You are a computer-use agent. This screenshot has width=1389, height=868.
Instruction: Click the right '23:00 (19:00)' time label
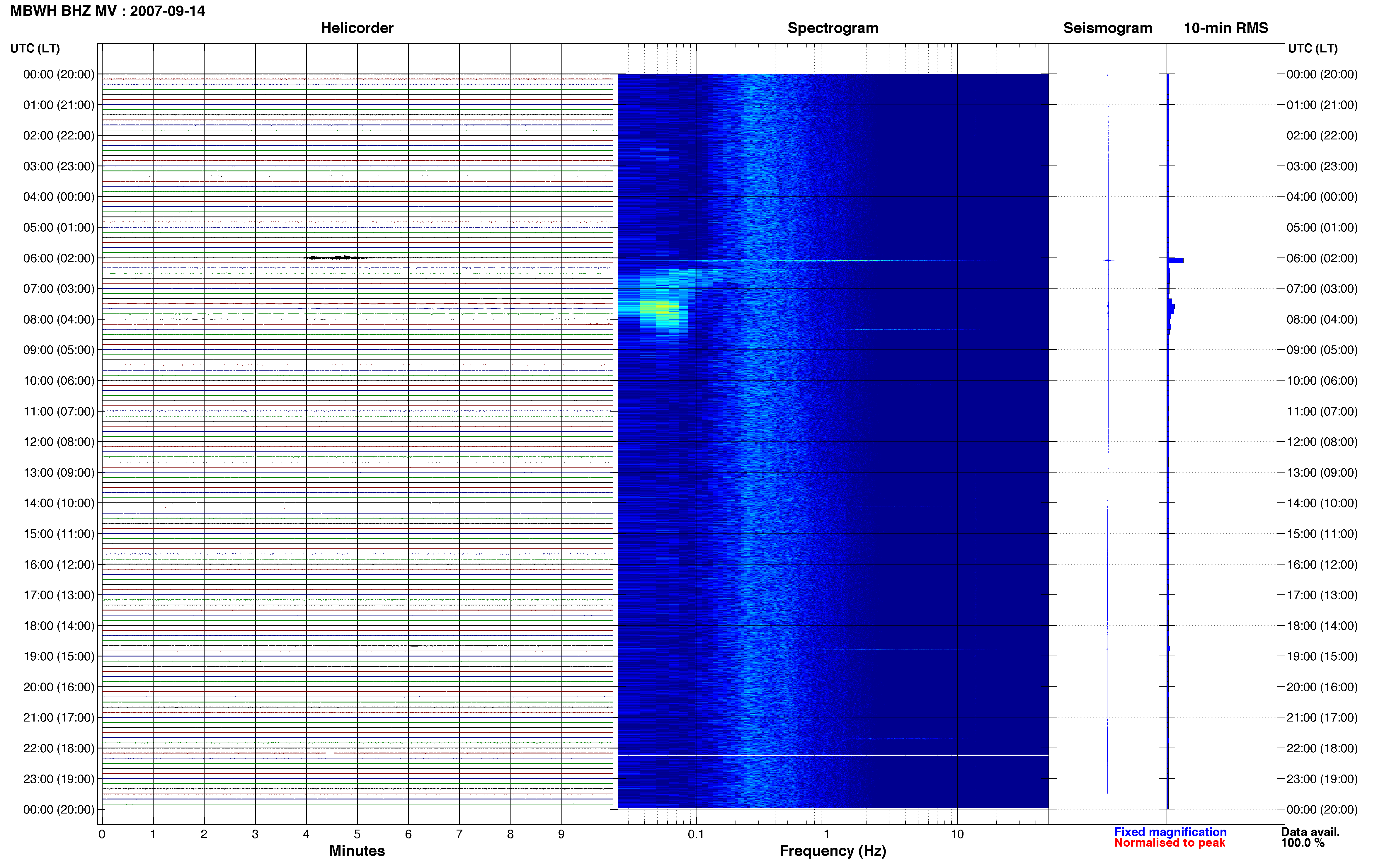click(1322, 779)
